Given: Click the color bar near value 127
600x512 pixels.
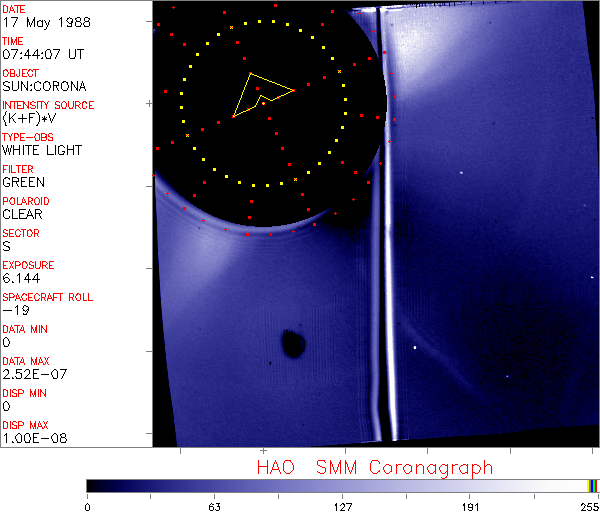Looking at the screenshot, I should coord(342,485).
